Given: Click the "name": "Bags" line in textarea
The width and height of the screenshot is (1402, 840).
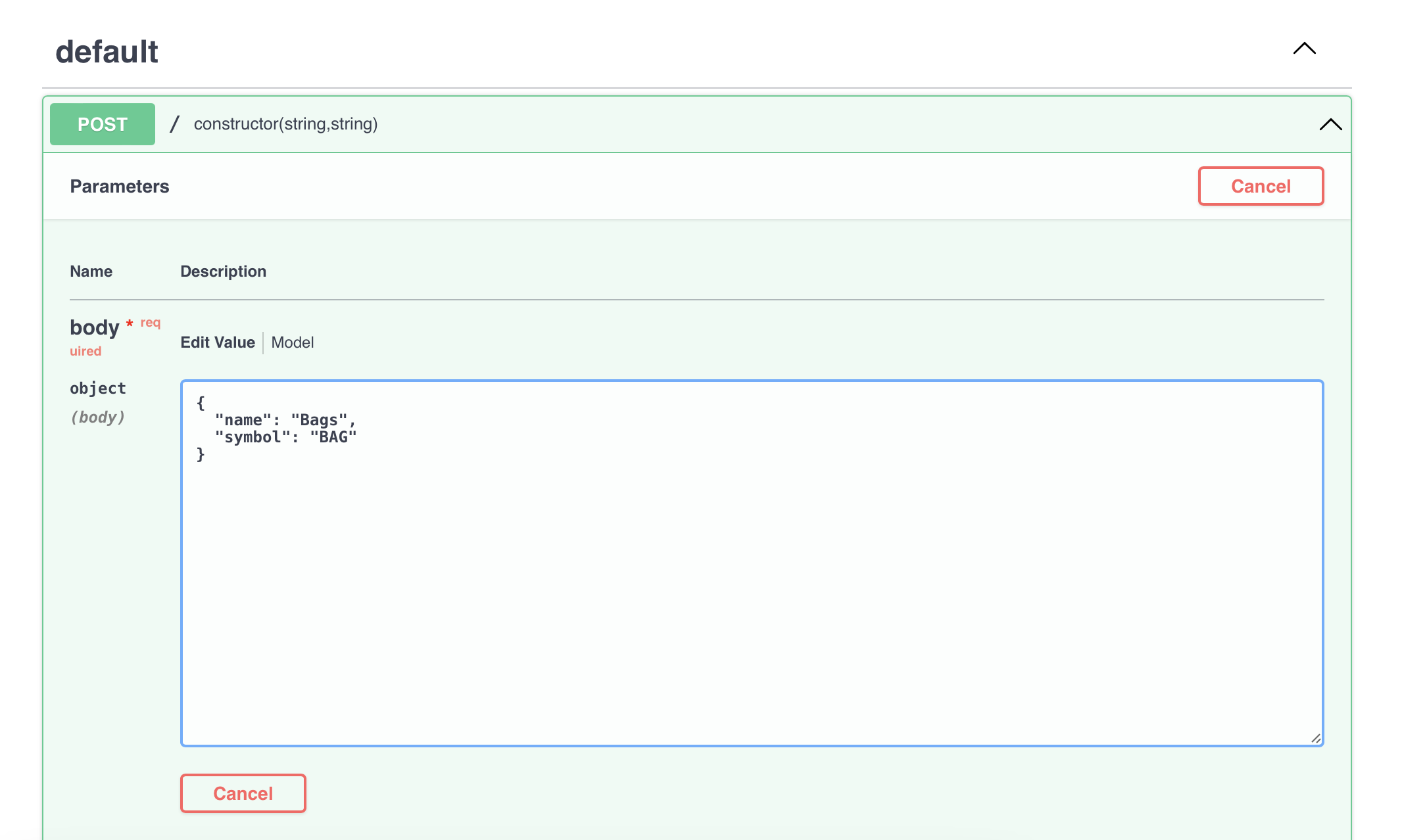Looking at the screenshot, I should 285,420.
